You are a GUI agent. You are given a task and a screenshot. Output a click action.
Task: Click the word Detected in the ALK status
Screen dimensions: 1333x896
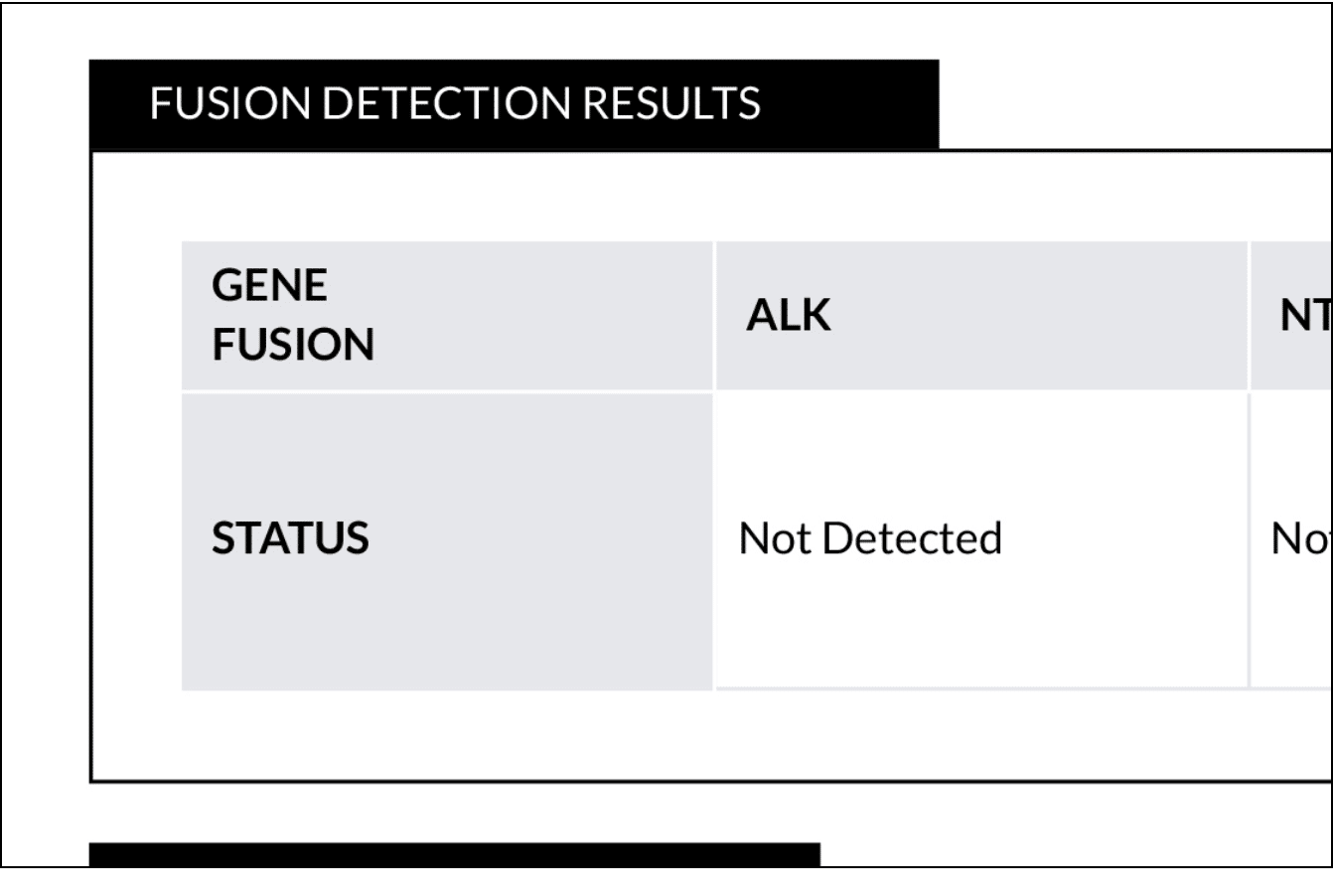point(913,538)
